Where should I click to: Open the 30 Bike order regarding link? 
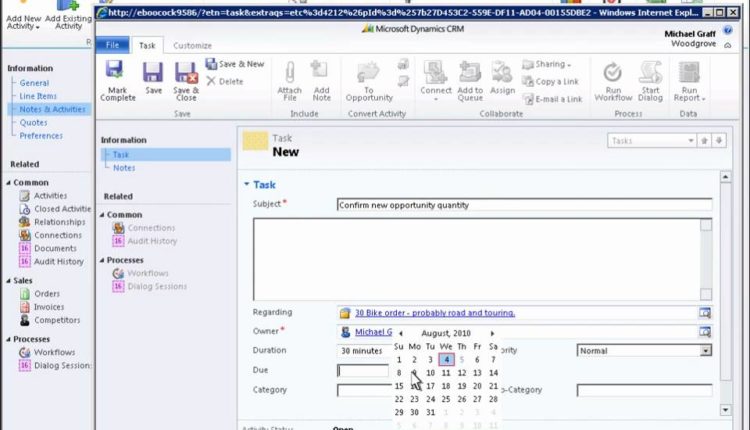pos(434,313)
